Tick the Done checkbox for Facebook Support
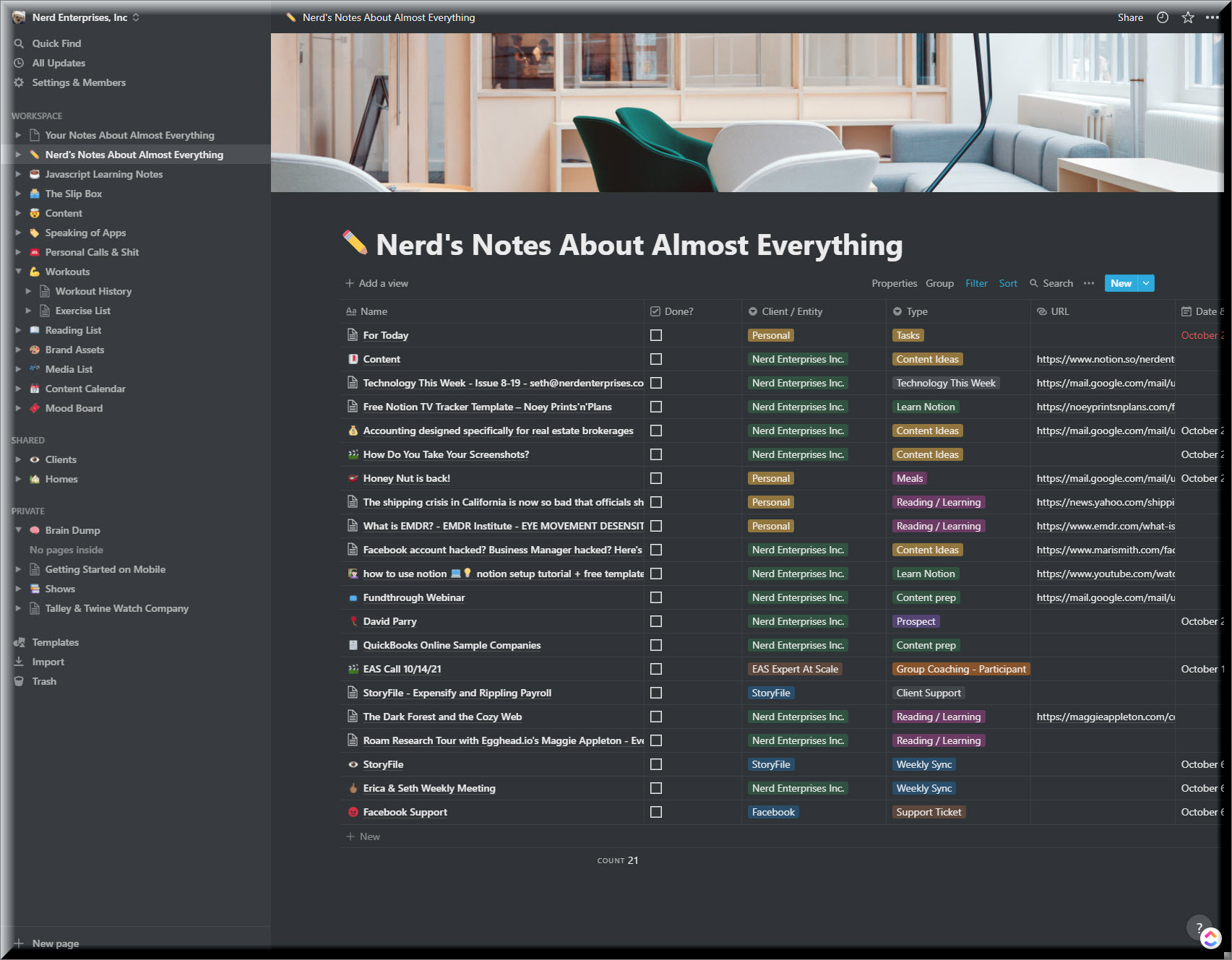This screenshot has width=1232, height=960. point(656,812)
